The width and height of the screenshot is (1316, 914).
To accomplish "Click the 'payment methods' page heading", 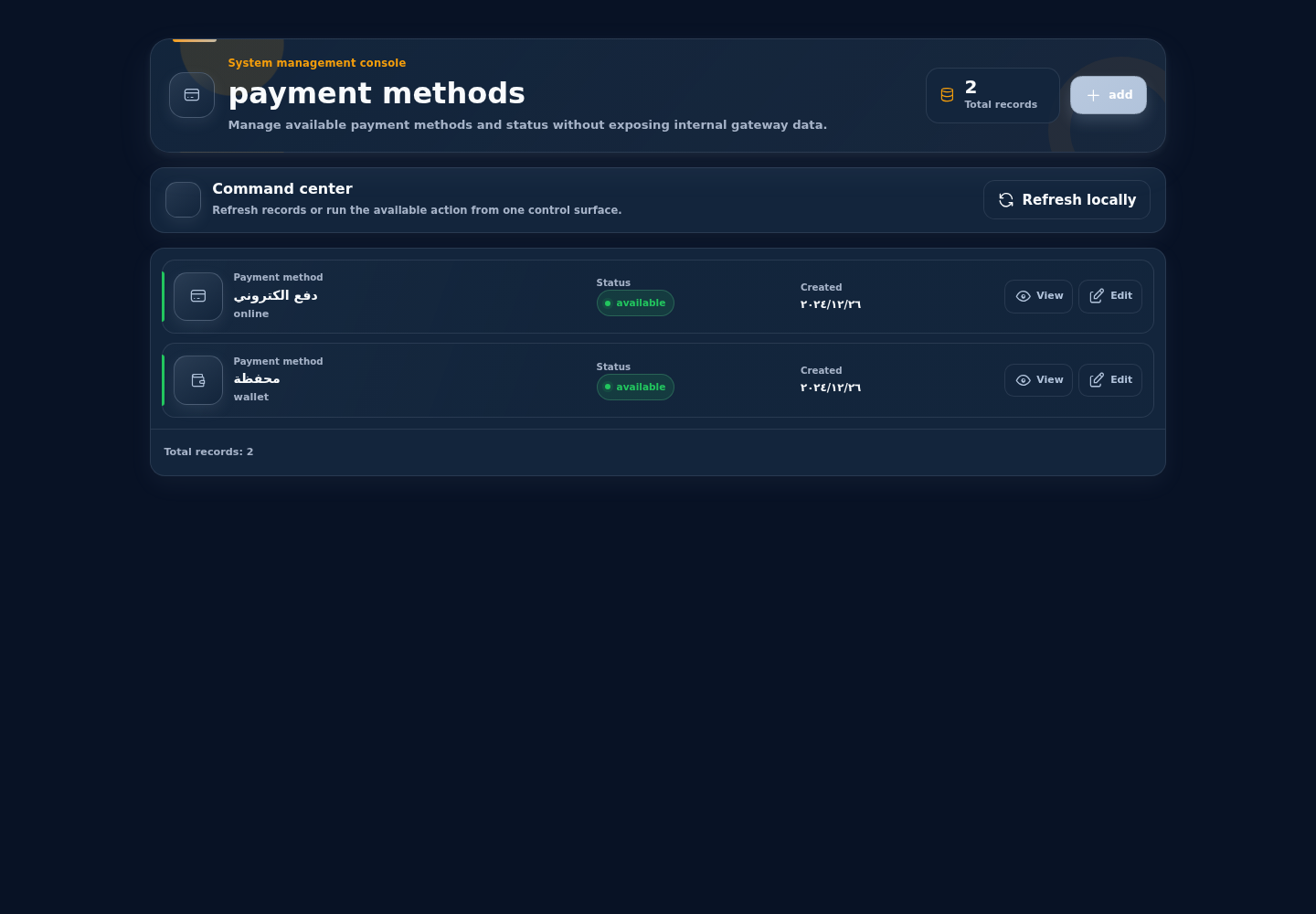I will coord(377,93).
